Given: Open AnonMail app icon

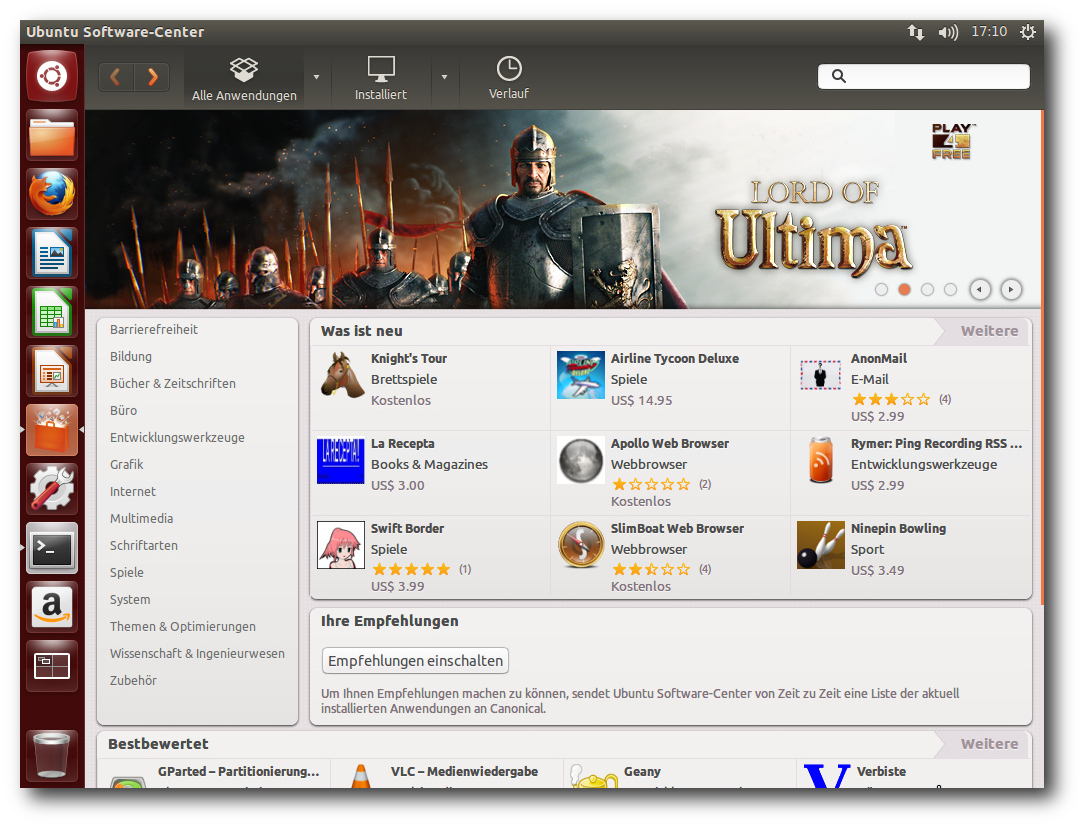Looking at the screenshot, I should 821,375.
